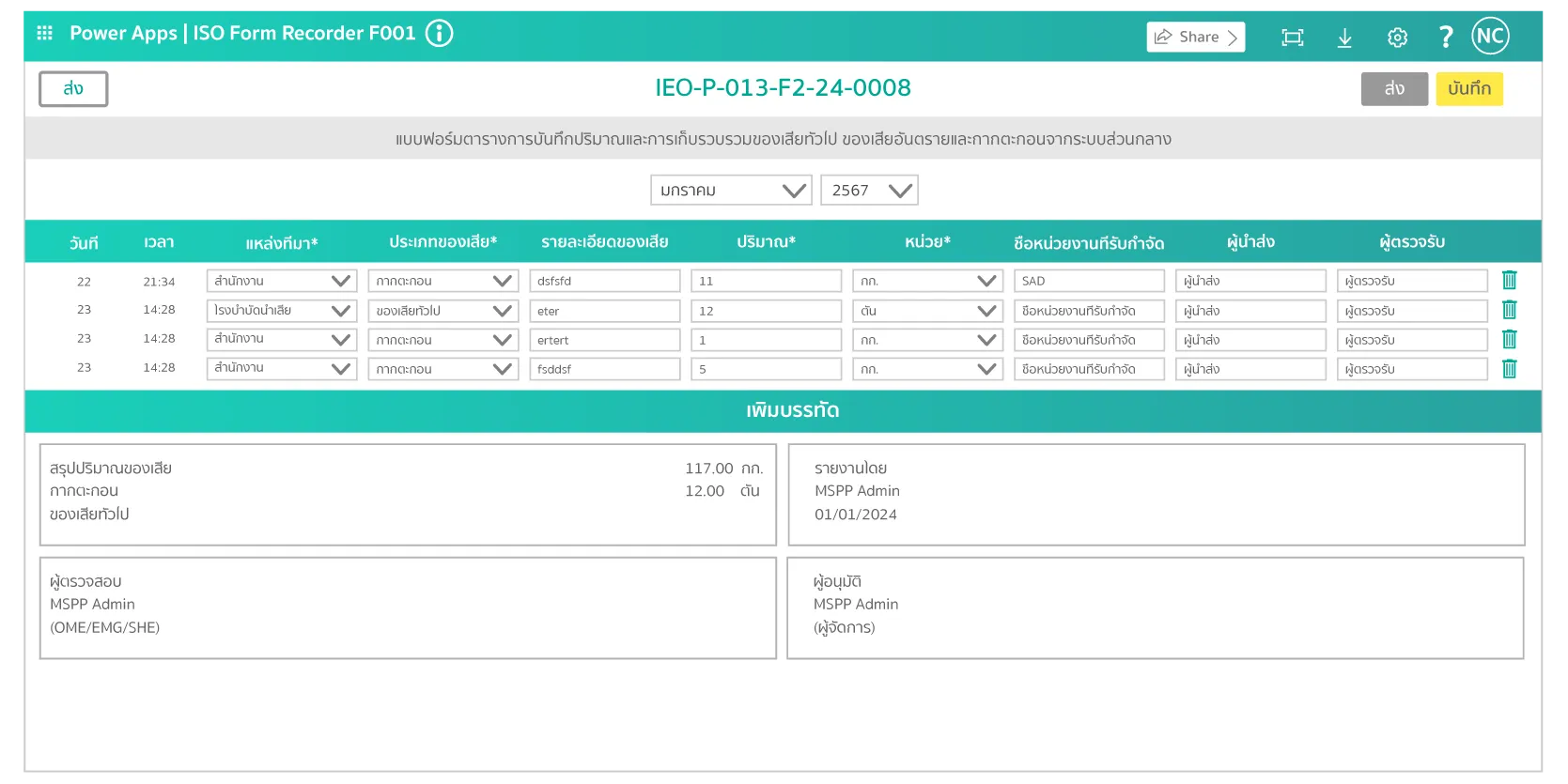The image size is (1568, 784).
Task: Expand source dropdown in 21:34 row
Action: coord(282,281)
